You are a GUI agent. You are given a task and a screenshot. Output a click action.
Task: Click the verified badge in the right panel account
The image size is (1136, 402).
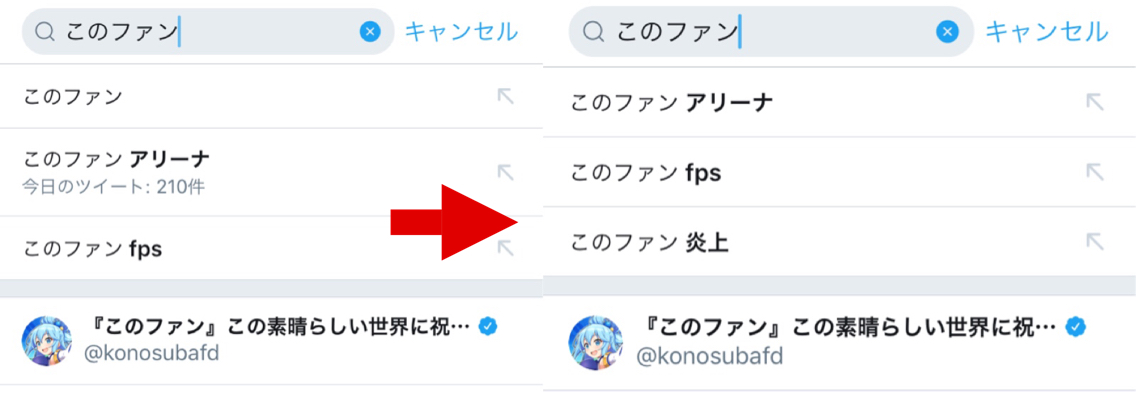[x=1076, y=326]
